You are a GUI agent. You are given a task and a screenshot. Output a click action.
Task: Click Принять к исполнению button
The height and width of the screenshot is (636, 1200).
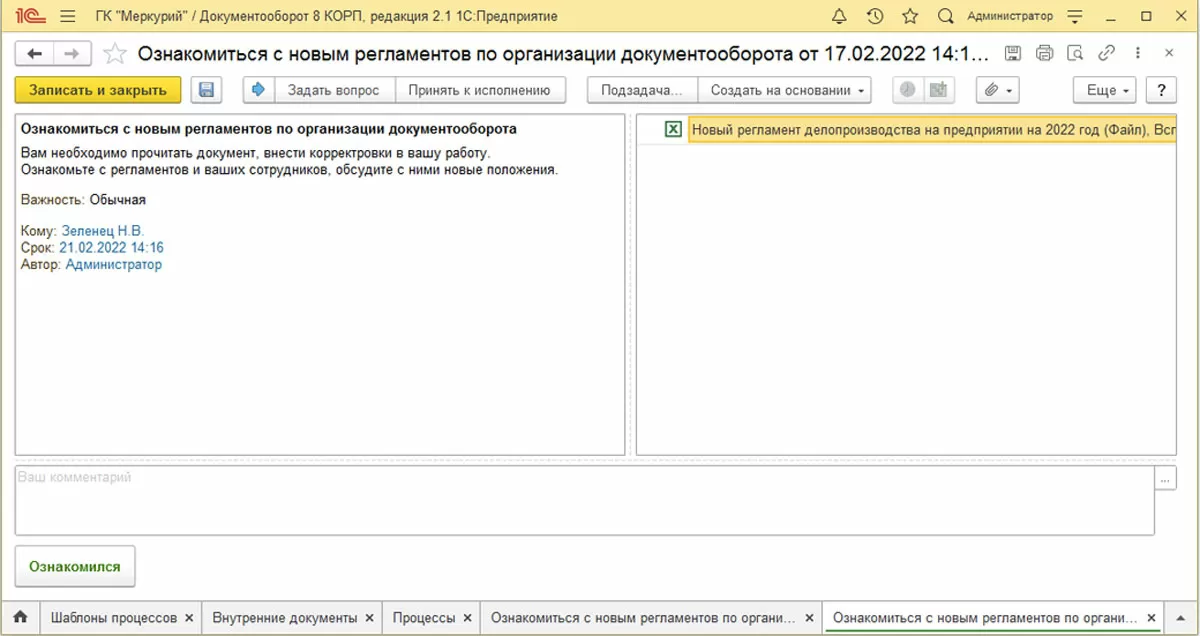point(480,90)
